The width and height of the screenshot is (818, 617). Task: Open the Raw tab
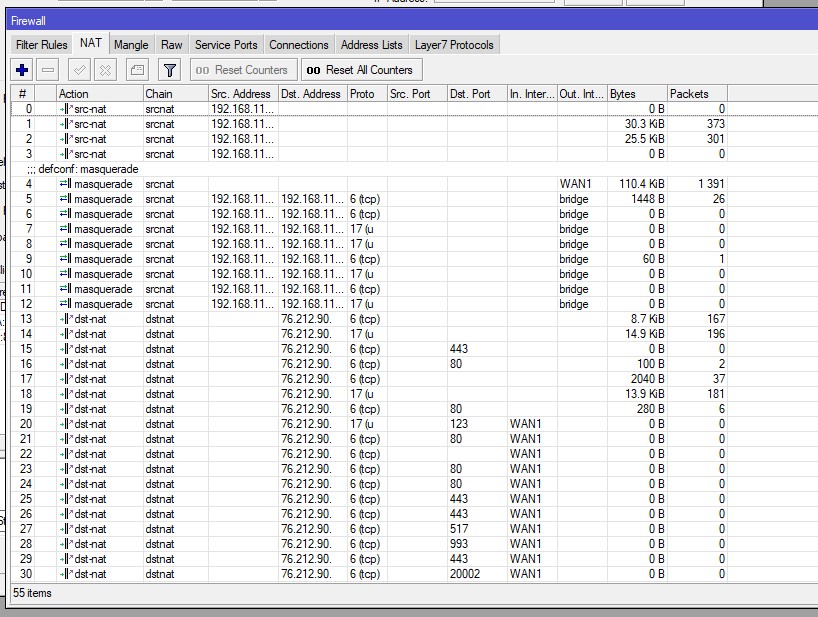(x=172, y=45)
